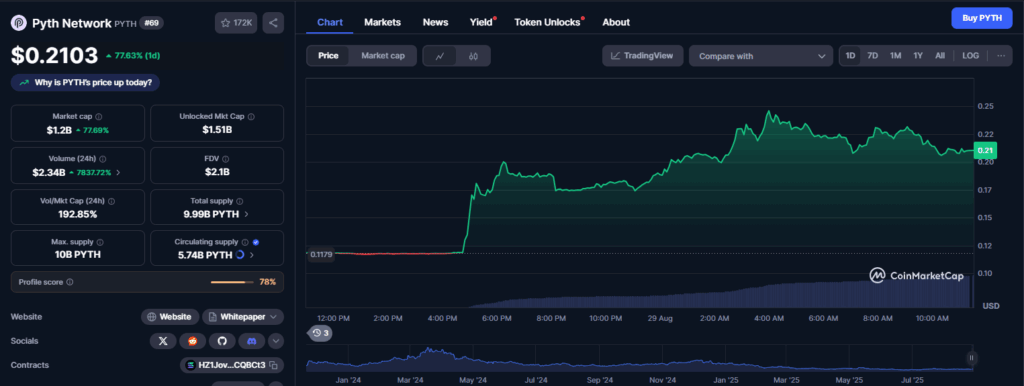Click info icon beside Vol/Mkt Cap (24h)
Image resolution: width=1024 pixels, height=386 pixels.
111,201
